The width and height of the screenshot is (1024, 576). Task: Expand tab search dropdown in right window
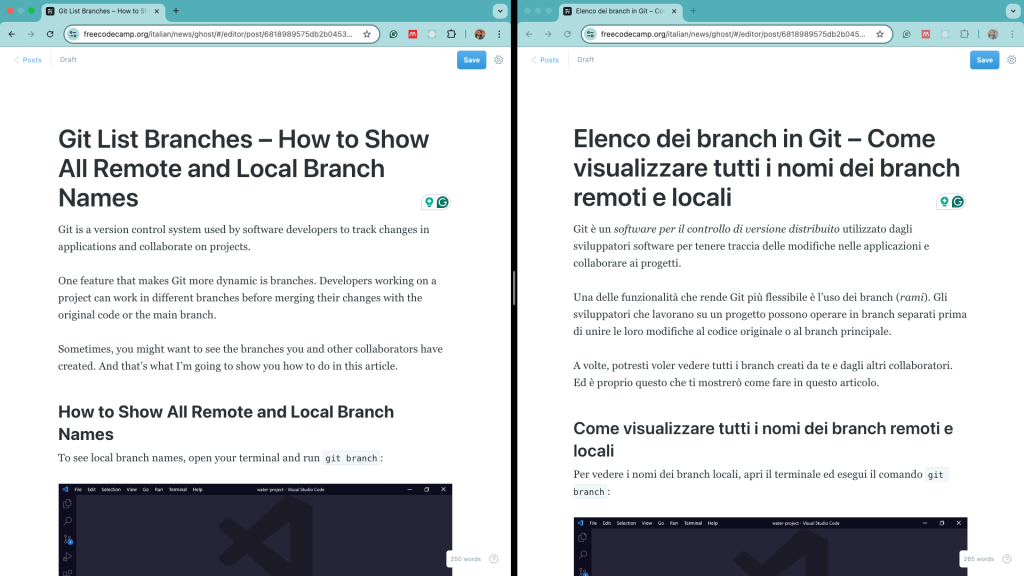pyautogui.click(x=1013, y=11)
